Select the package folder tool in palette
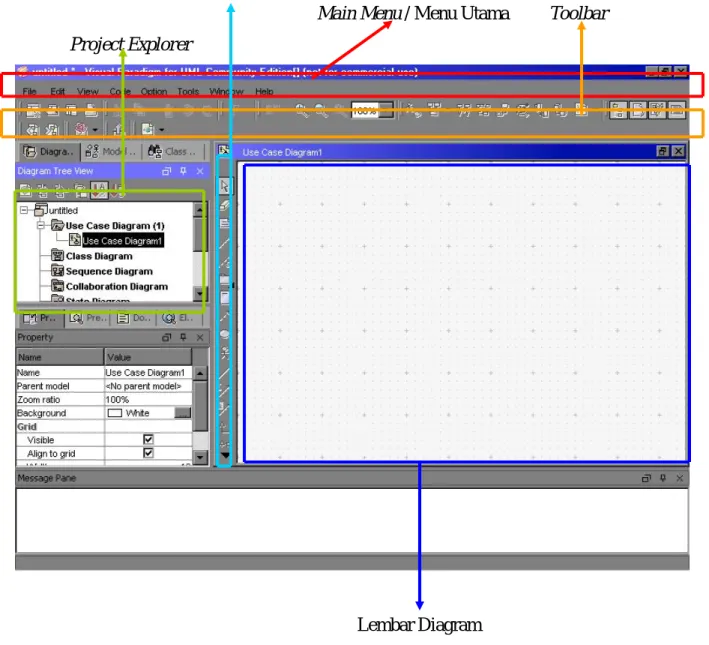The width and height of the screenshot is (709, 645). point(225,279)
